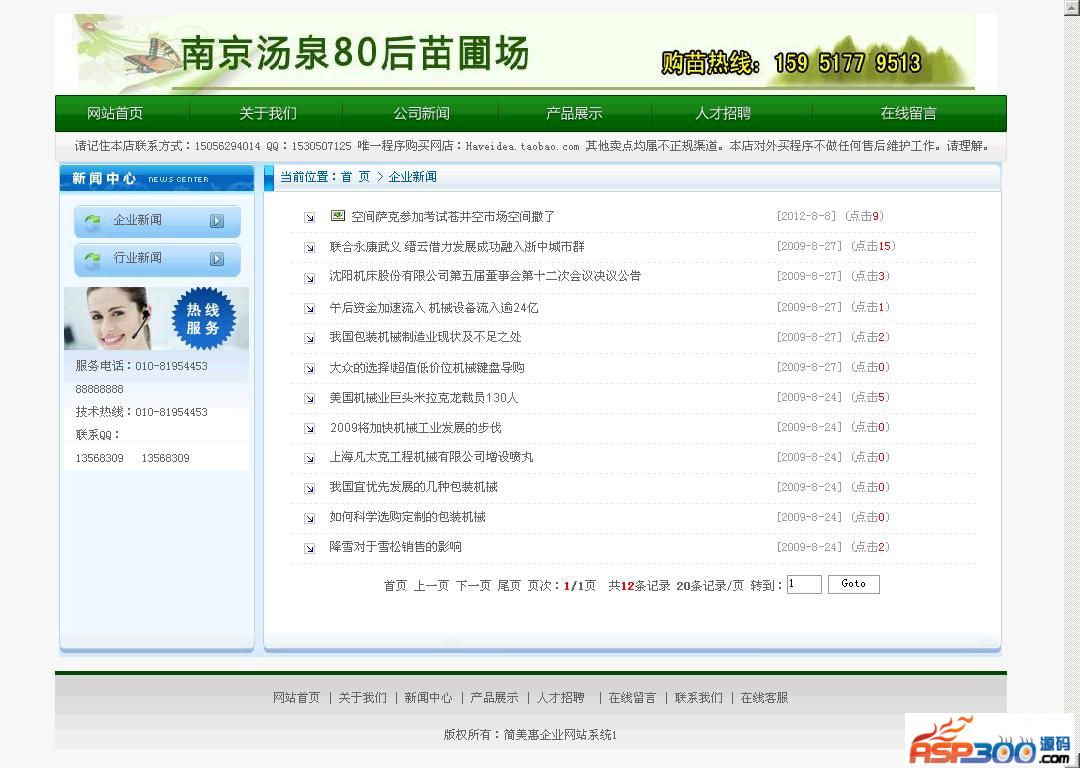This screenshot has width=1080, height=768.
Task: Open 联系我们 link in the footer
Action: pyautogui.click(x=698, y=698)
